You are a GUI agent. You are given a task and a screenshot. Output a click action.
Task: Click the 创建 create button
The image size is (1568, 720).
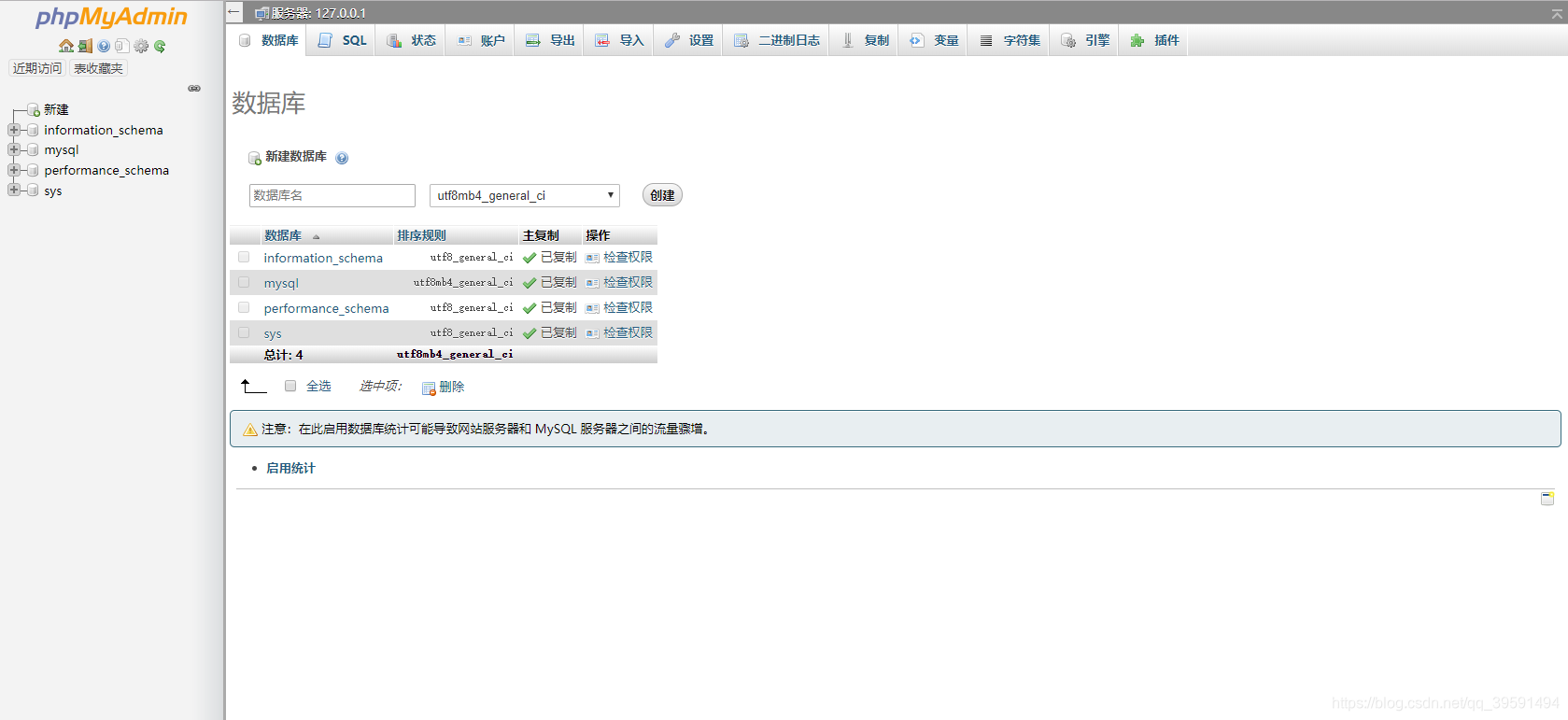[662, 195]
